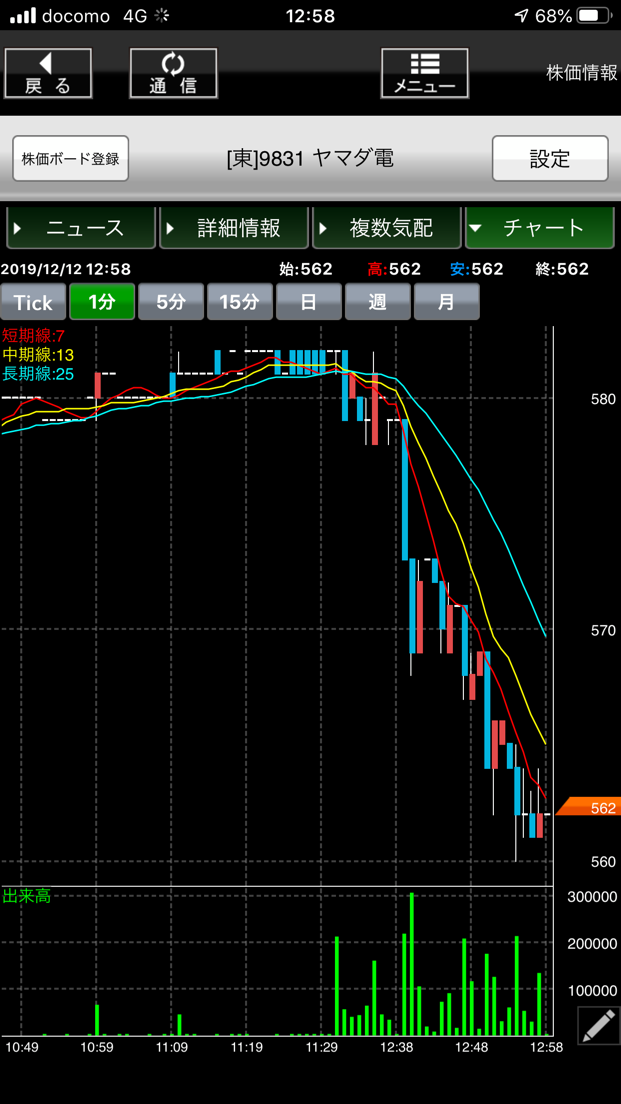Tap the 始:562 opening price value

point(306,269)
